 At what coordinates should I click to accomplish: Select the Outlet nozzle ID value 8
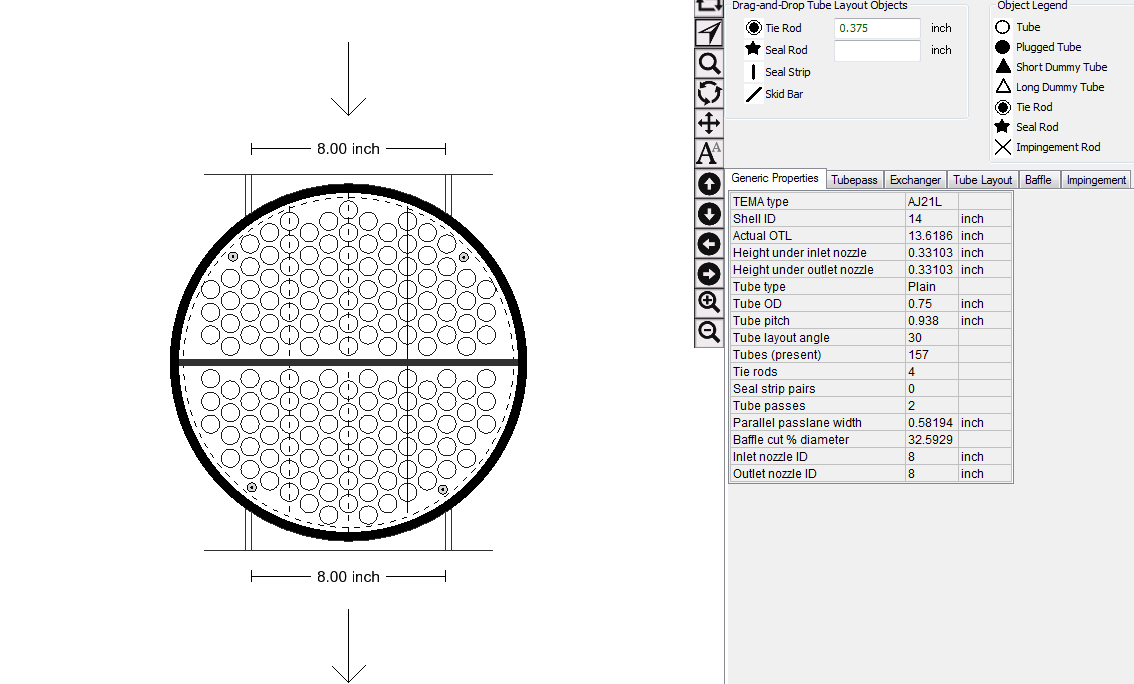pos(932,474)
